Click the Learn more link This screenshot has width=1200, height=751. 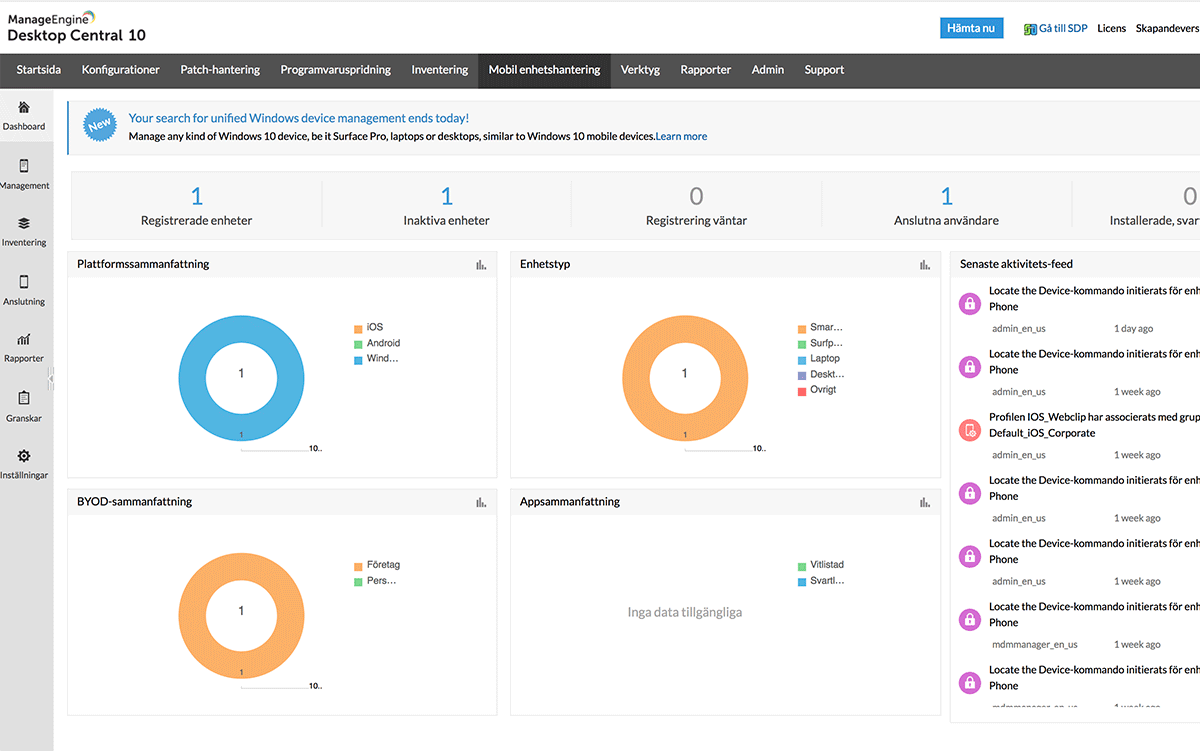[681, 136]
